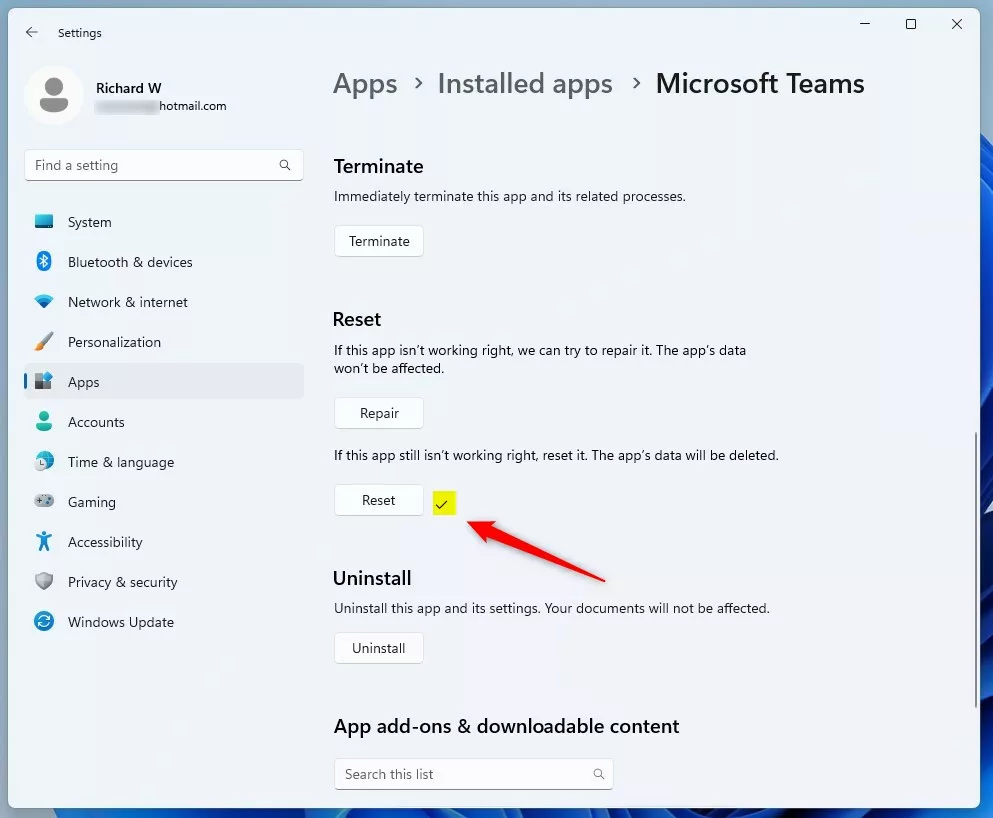Navigate to Installed apps breadcrumb

(525, 84)
